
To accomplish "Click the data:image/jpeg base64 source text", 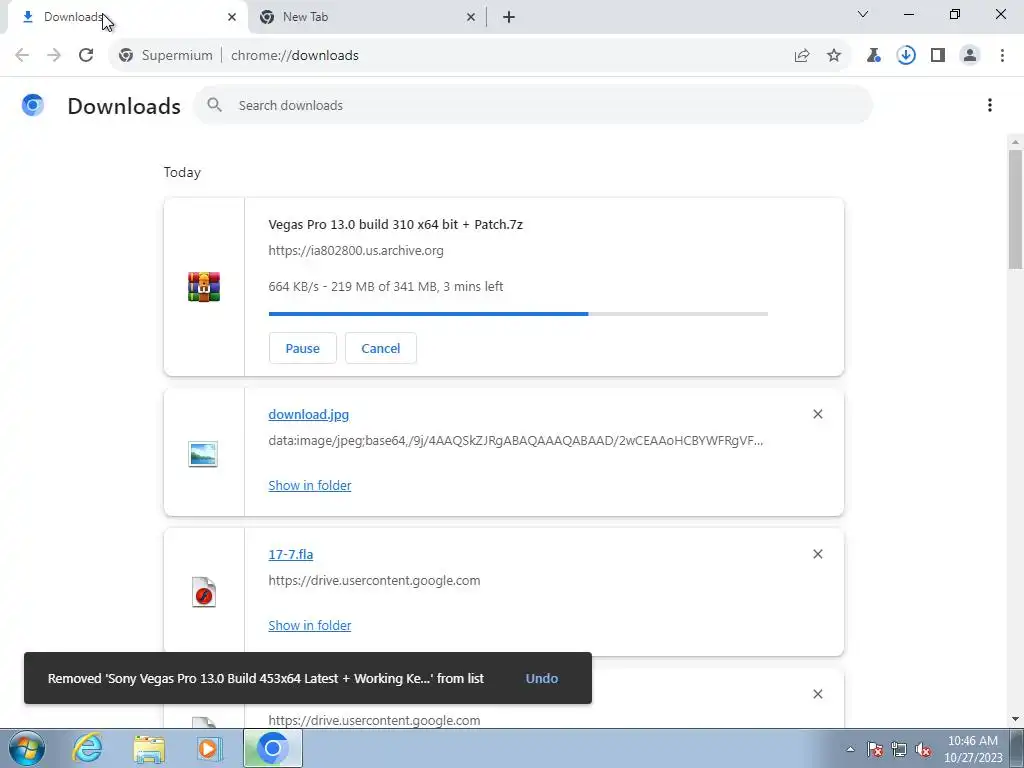I will coord(516,441).
